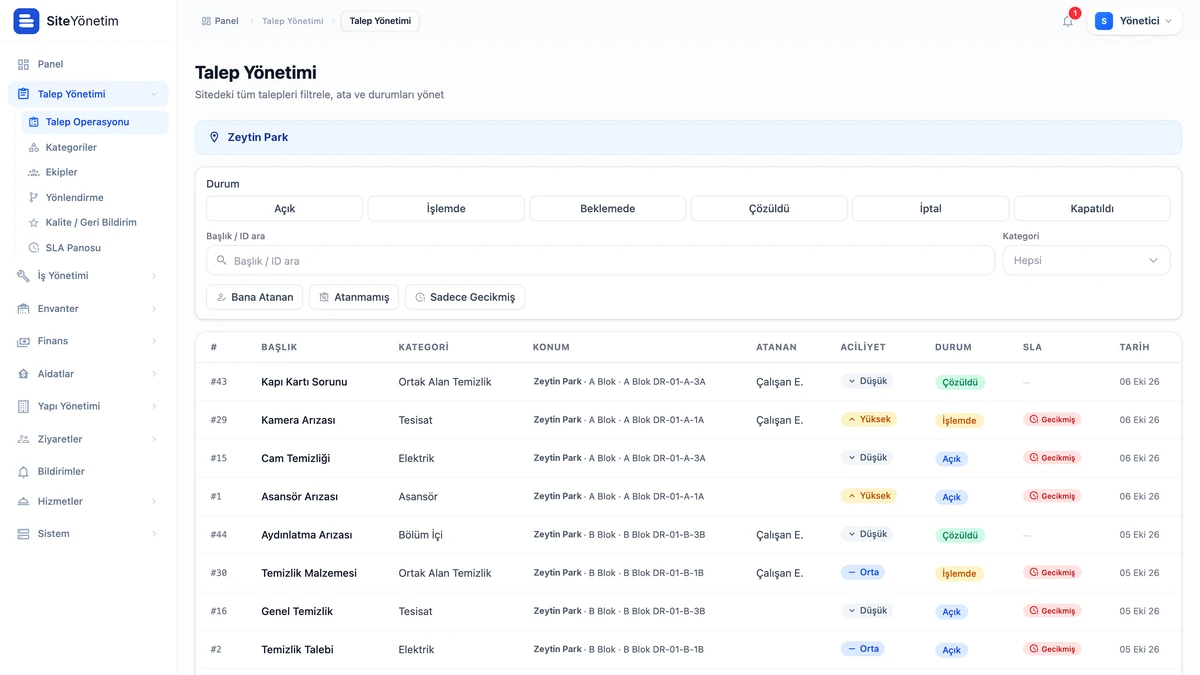This screenshot has height=675, width=1200.
Task: Click the Yüksek urgency badge for Asansör Arızası
Action: coord(869,496)
